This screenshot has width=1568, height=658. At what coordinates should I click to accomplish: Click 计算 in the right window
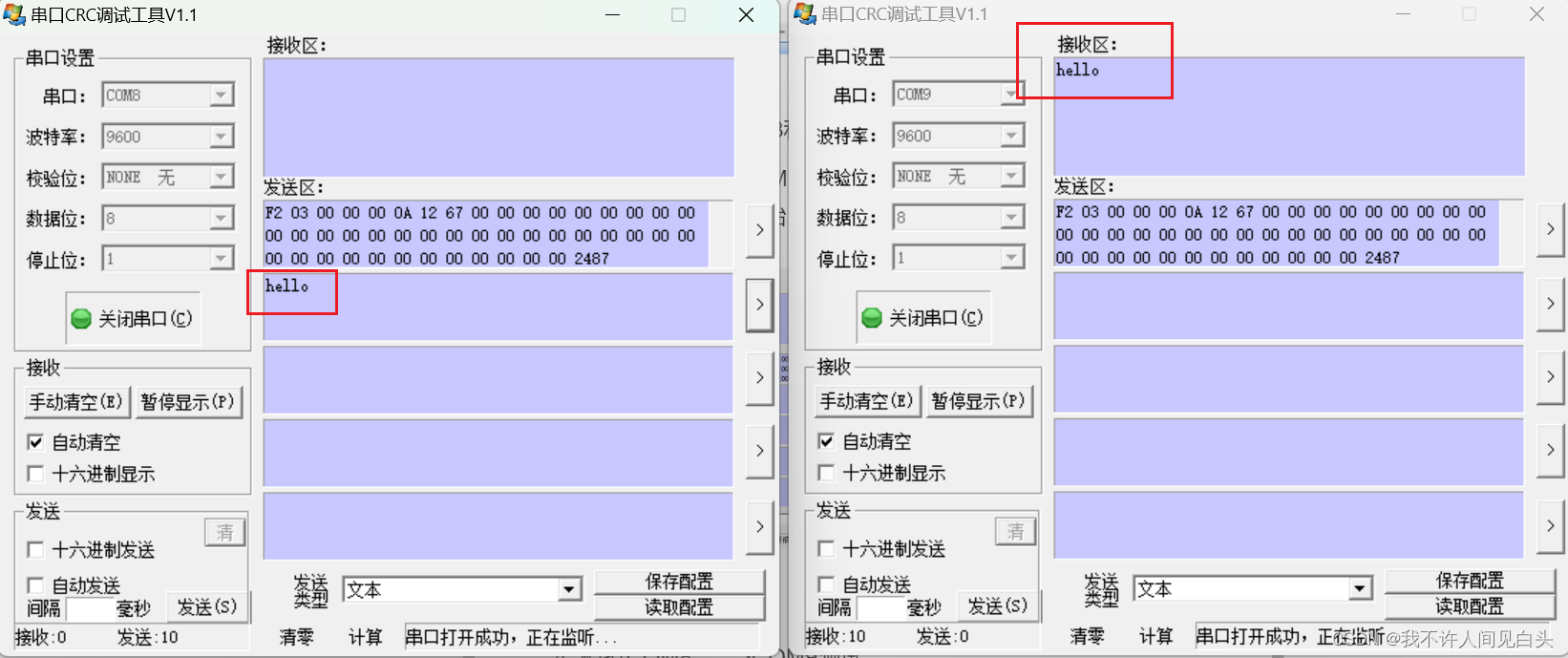tap(1155, 636)
